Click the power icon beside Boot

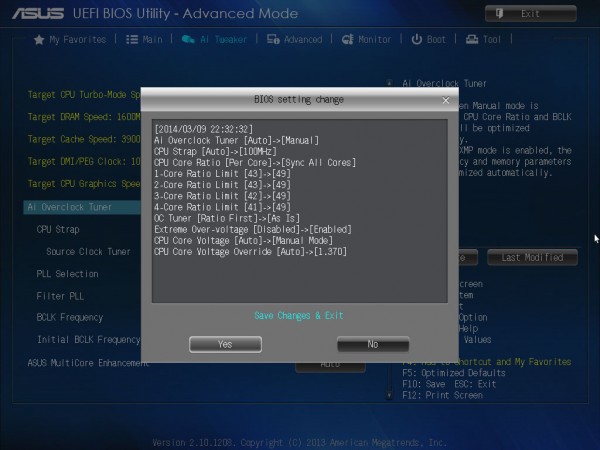point(416,39)
